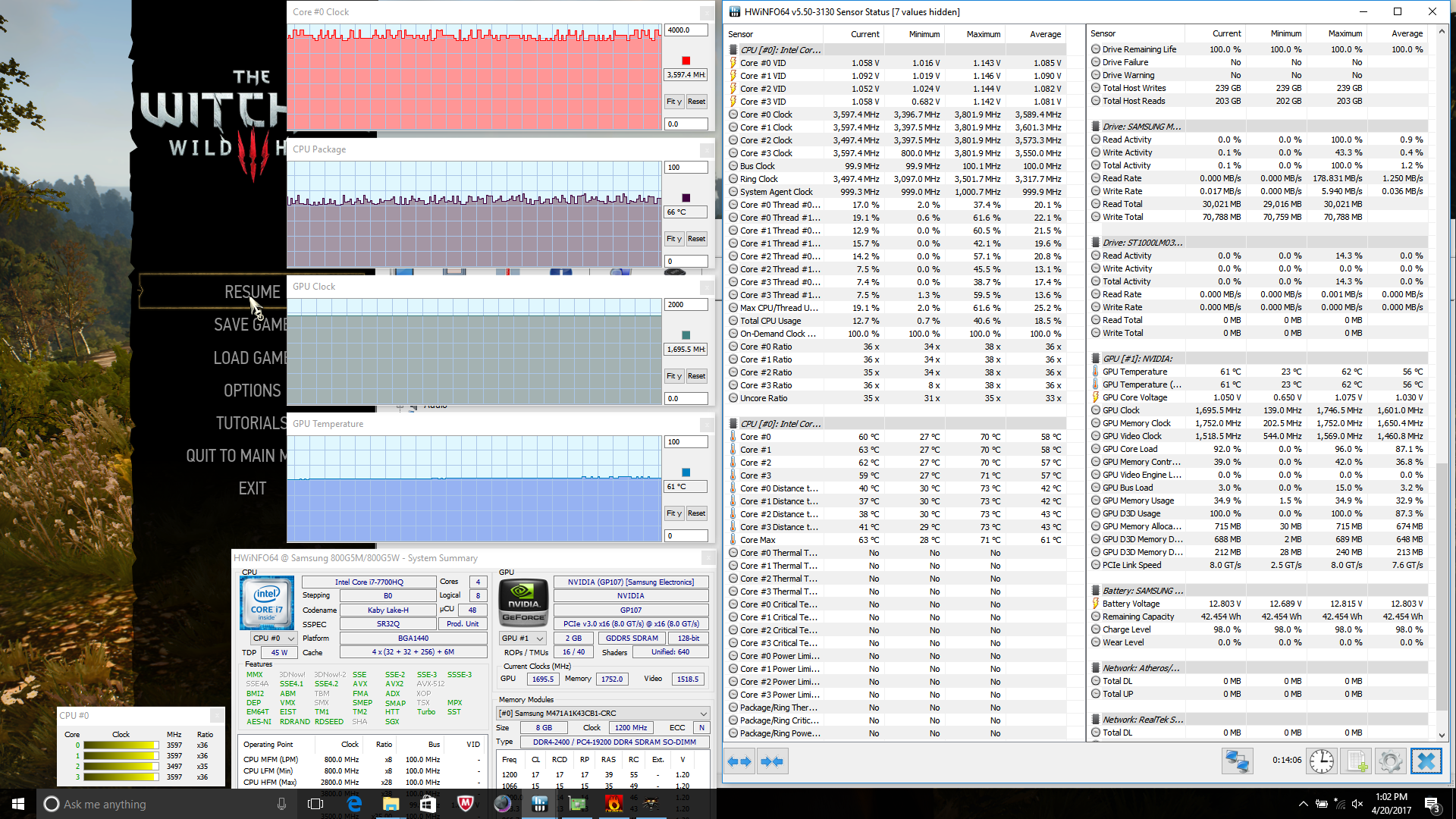Image resolution: width=1456 pixels, height=819 pixels.
Task: Open Windows Store from taskbar
Action: tap(428, 804)
